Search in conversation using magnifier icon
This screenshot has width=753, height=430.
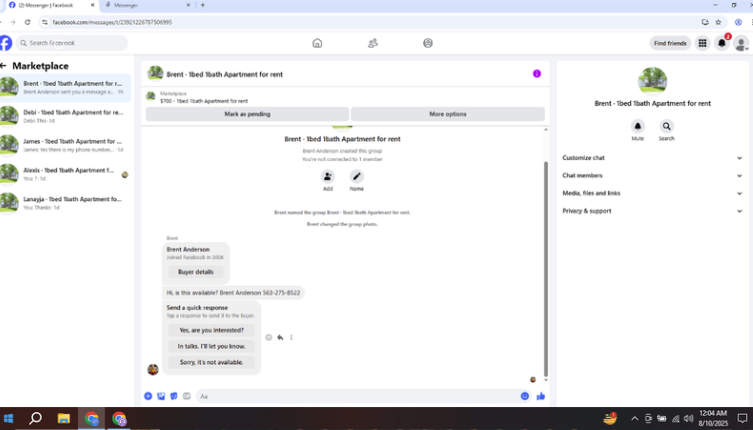666,126
